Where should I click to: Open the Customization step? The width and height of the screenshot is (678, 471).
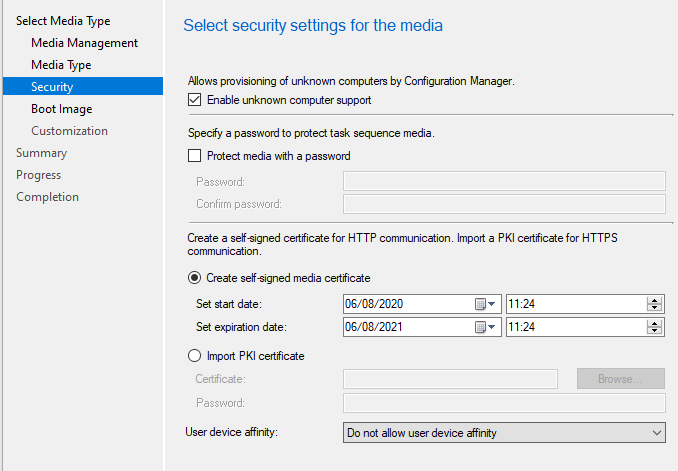click(69, 131)
